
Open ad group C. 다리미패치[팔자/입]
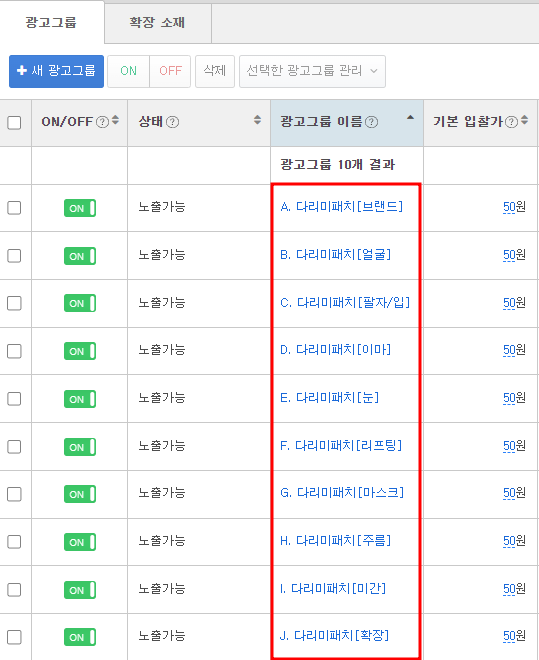click(345, 303)
